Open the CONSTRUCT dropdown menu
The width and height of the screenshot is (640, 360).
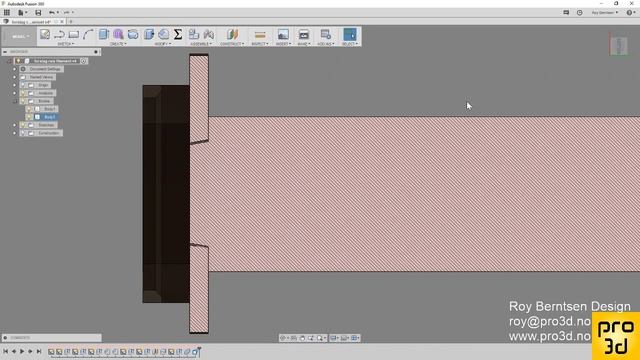pyautogui.click(x=232, y=44)
